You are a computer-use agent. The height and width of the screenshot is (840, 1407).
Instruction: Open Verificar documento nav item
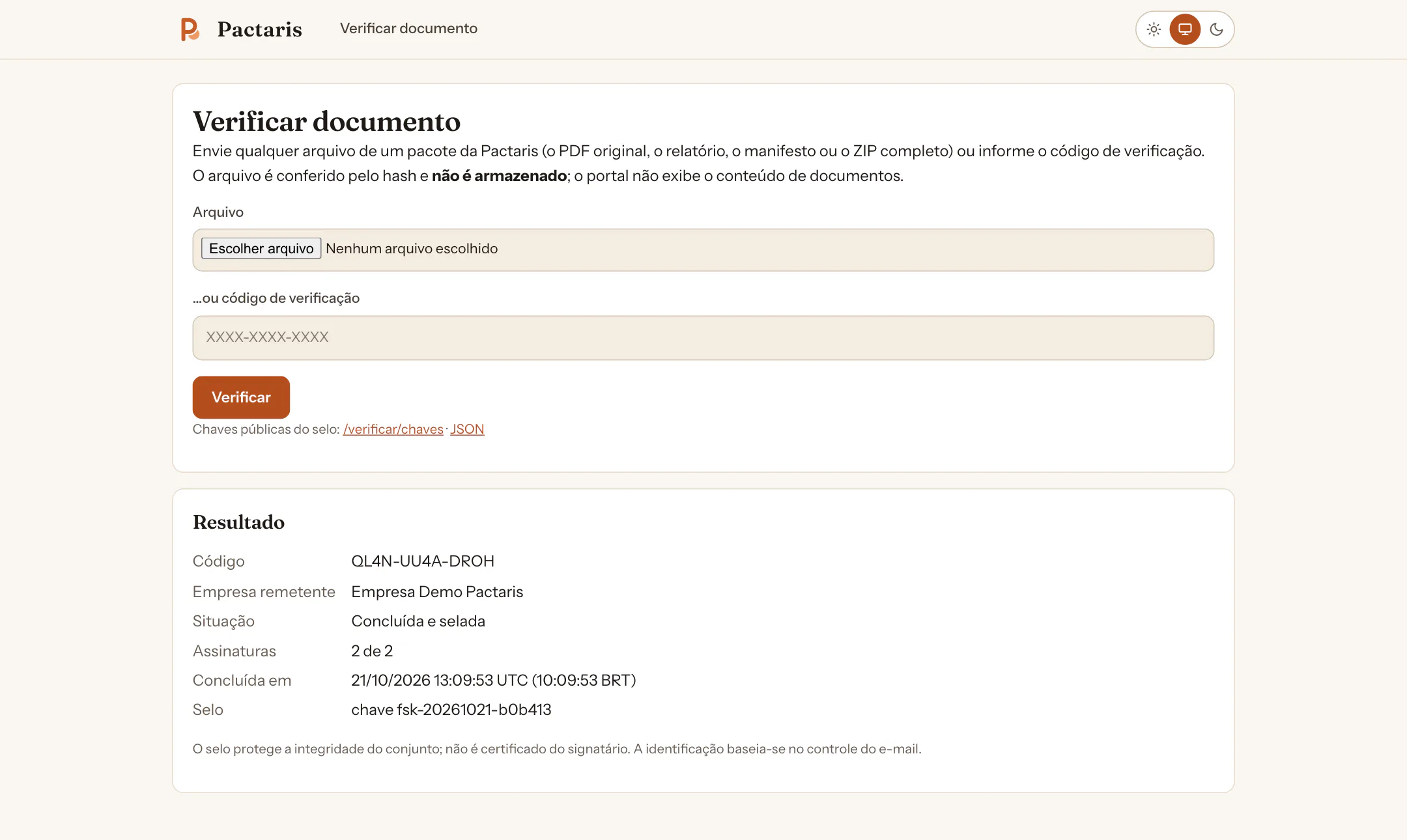408,29
